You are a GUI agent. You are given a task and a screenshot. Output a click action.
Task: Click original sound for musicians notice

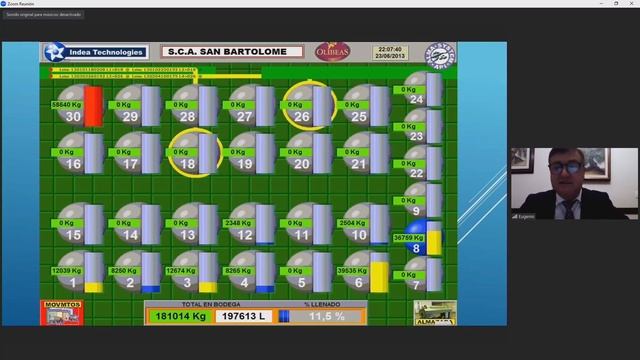click(44, 14)
